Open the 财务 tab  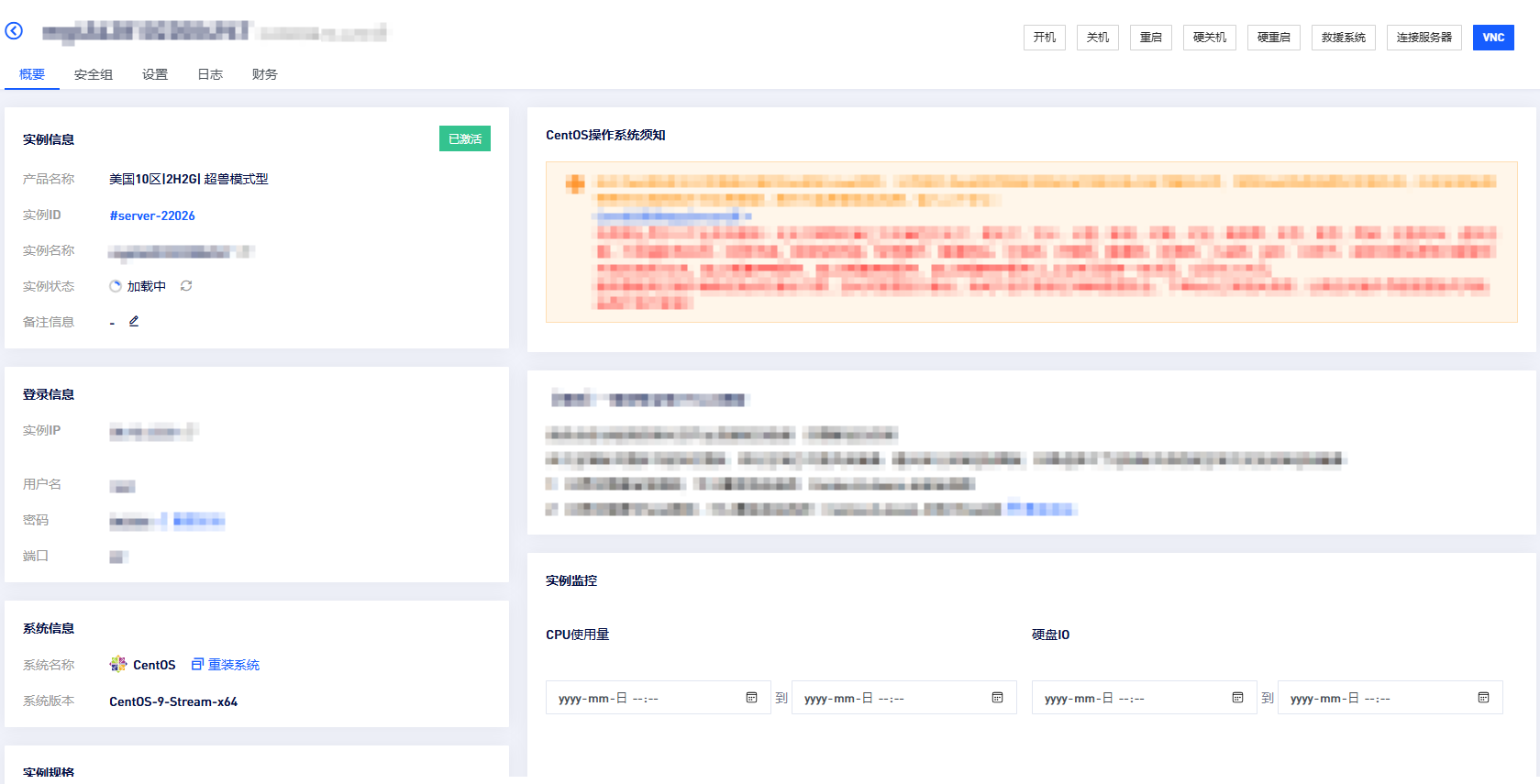tap(265, 74)
